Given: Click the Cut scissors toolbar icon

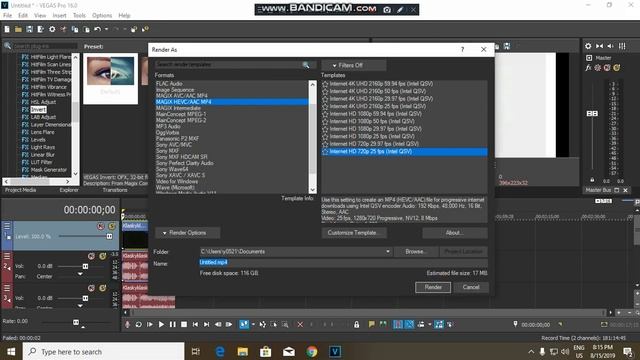Looking at the screenshot, I should pos(63,29).
